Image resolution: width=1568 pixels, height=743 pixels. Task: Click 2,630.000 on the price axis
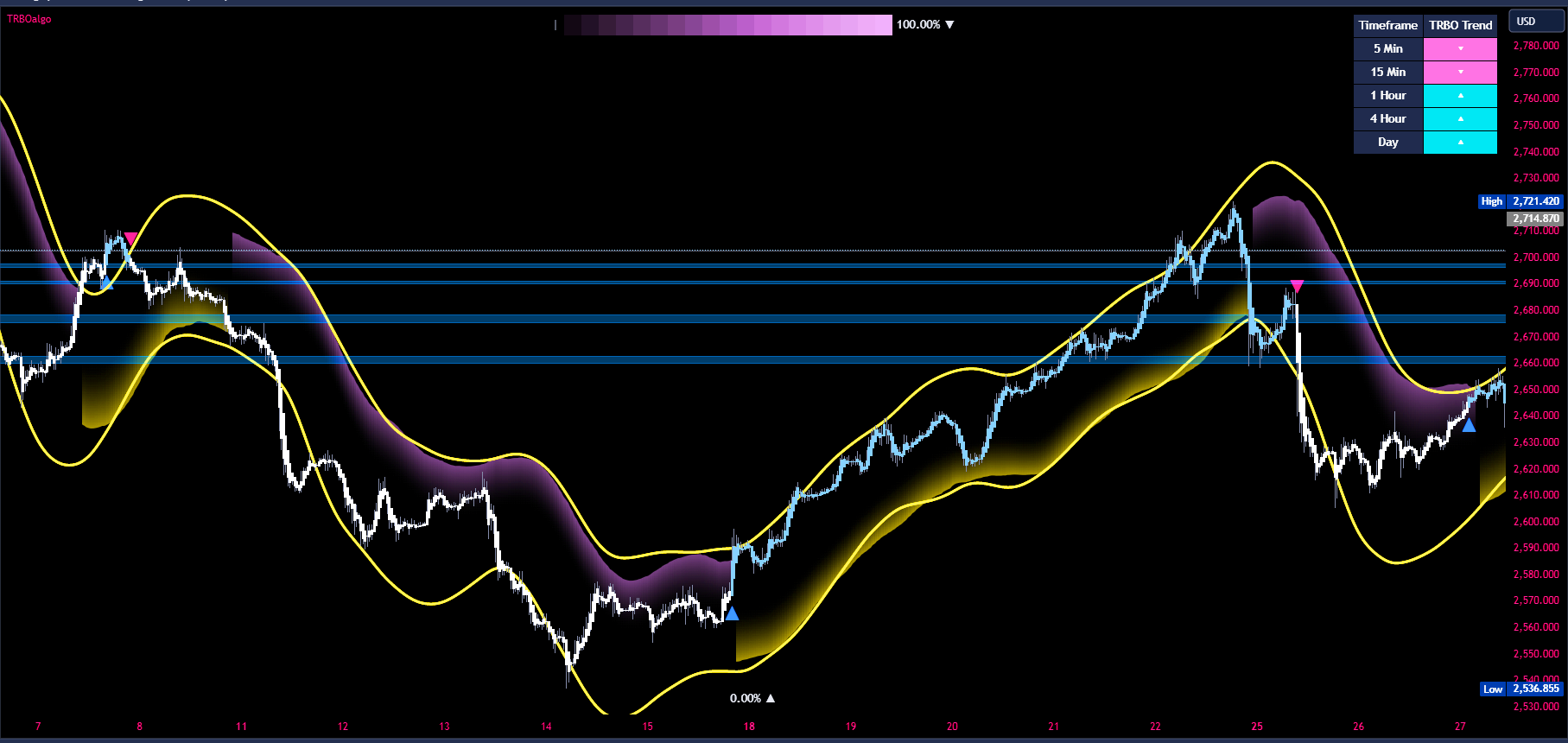coord(1536,442)
